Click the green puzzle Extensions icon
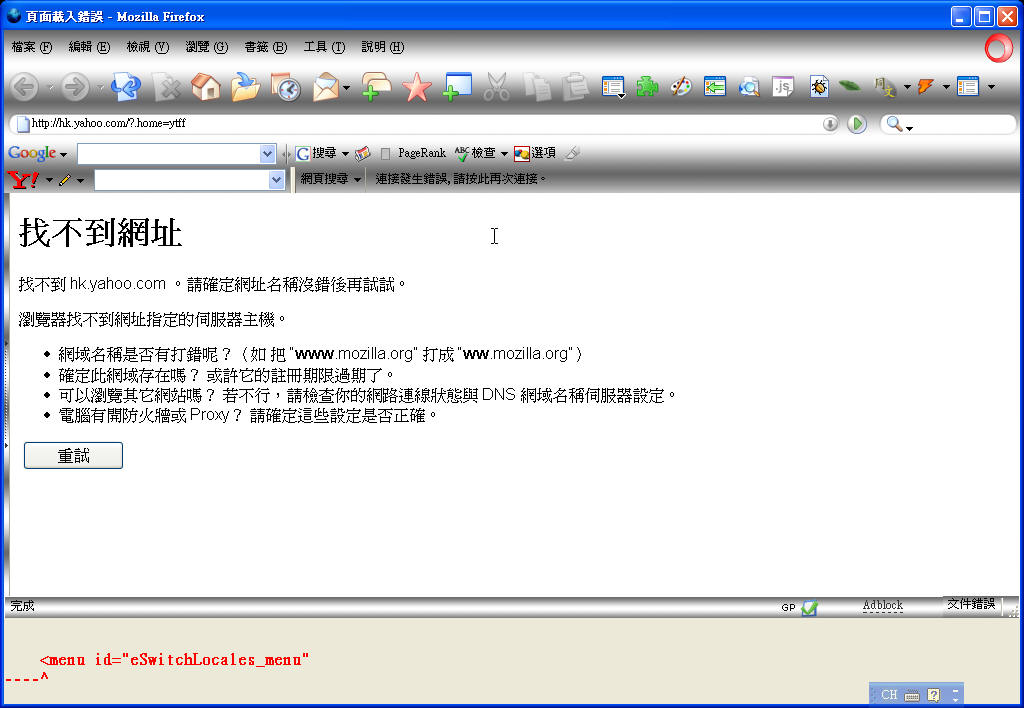Viewport: 1024px width, 708px height. point(647,86)
